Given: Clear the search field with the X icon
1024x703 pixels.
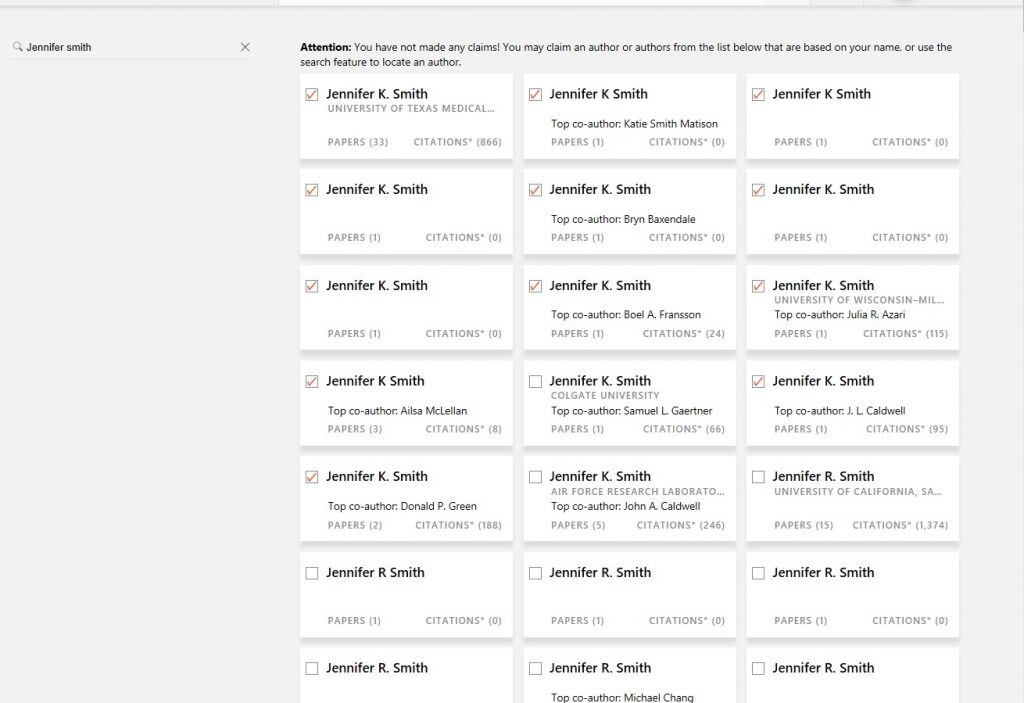Looking at the screenshot, I should [245, 47].
